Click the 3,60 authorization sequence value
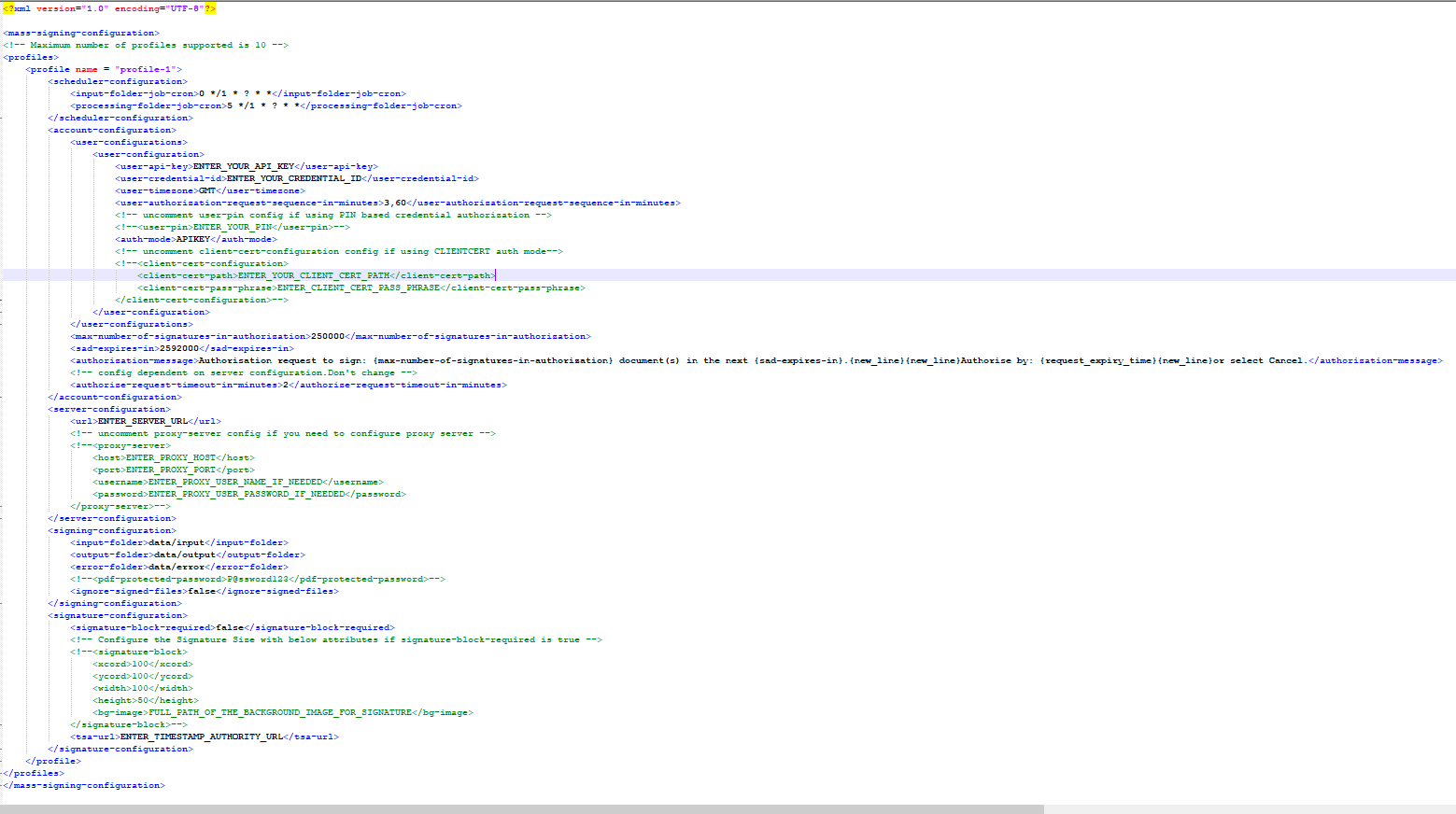The width and height of the screenshot is (1456, 814). [x=395, y=203]
